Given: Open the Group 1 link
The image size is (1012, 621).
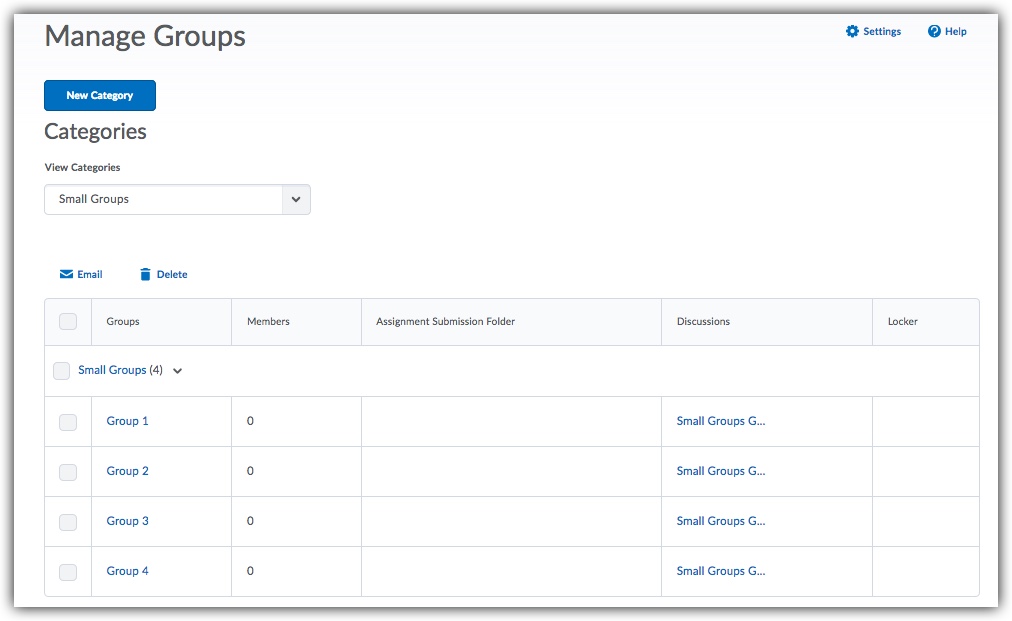Looking at the screenshot, I should [127, 421].
